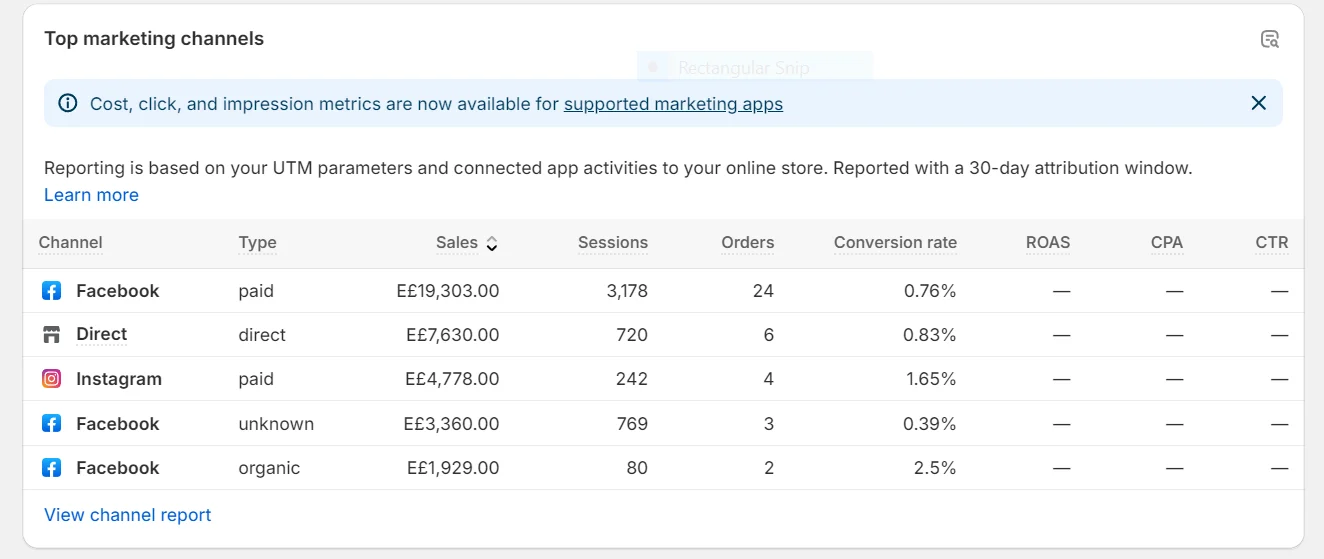The width and height of the screenshot is (1324, 559).
Task: Click the report explore icon in card header
Action: click(1269, 39)
